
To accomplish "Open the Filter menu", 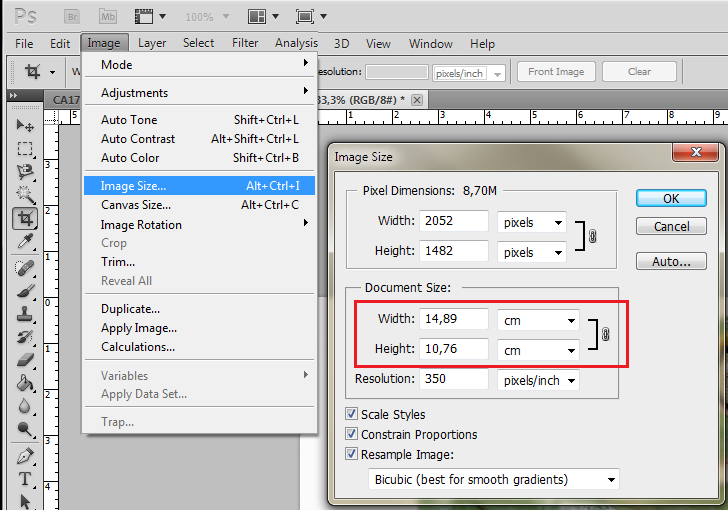I will 245,43.
